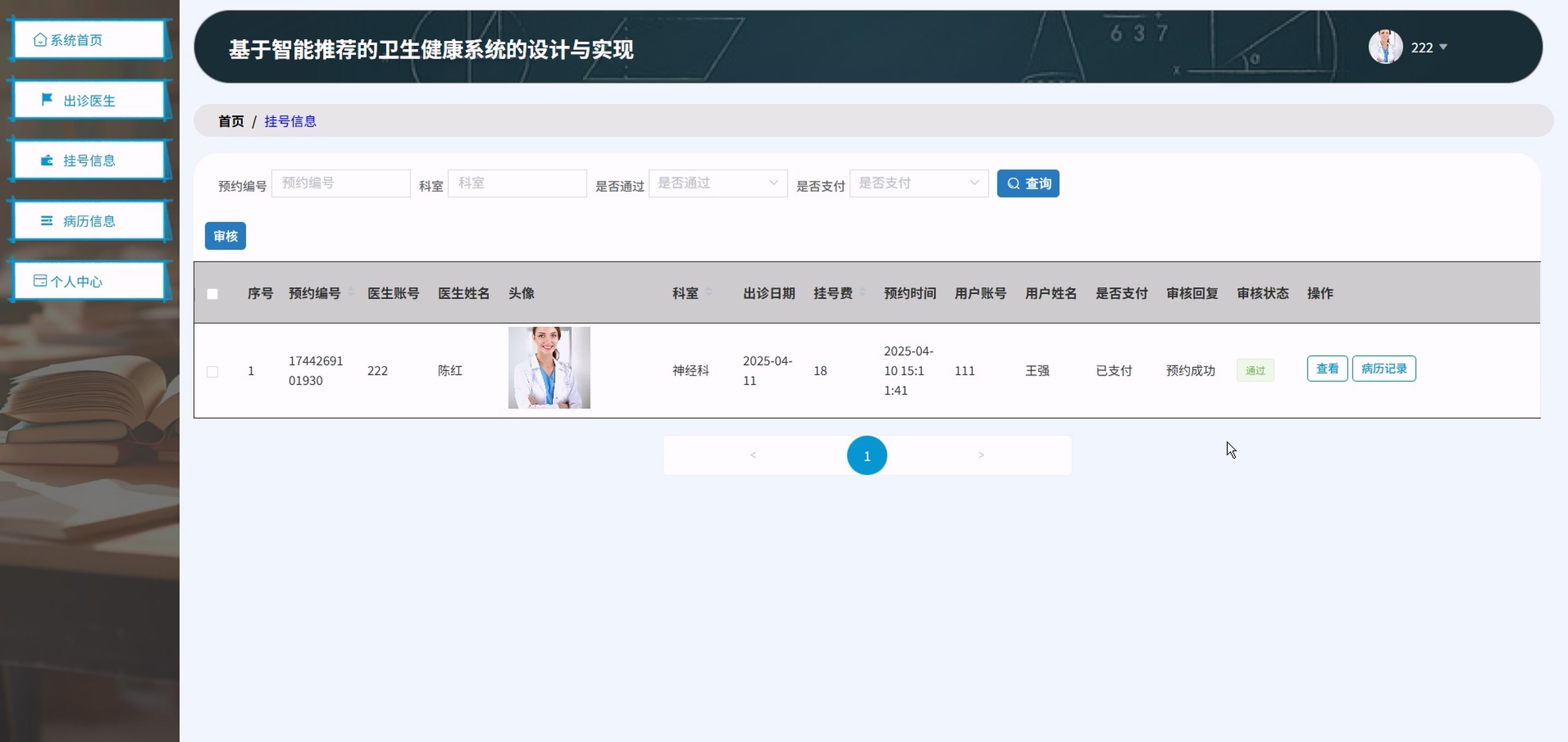
Task: Click the wallet icon beside 挂号信息
Action: coord(47,161)
